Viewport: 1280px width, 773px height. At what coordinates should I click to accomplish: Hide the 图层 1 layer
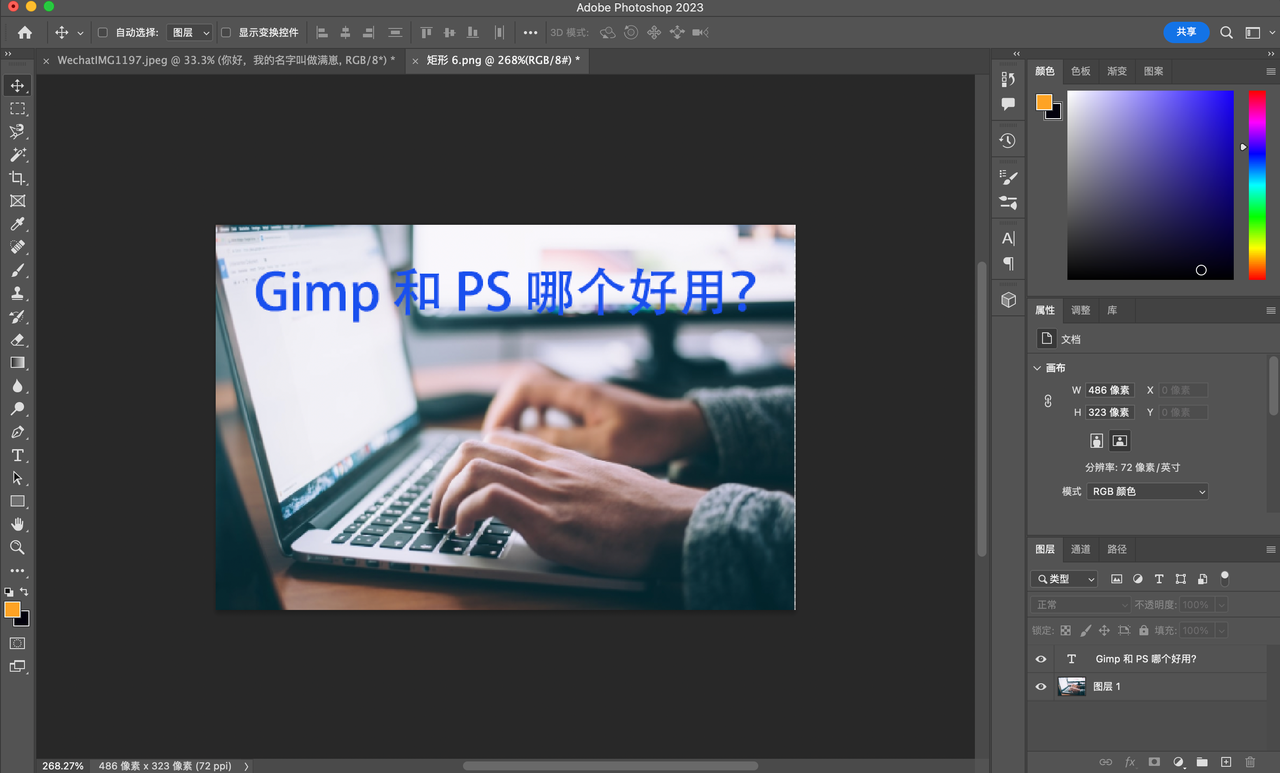pos(1041,687)
